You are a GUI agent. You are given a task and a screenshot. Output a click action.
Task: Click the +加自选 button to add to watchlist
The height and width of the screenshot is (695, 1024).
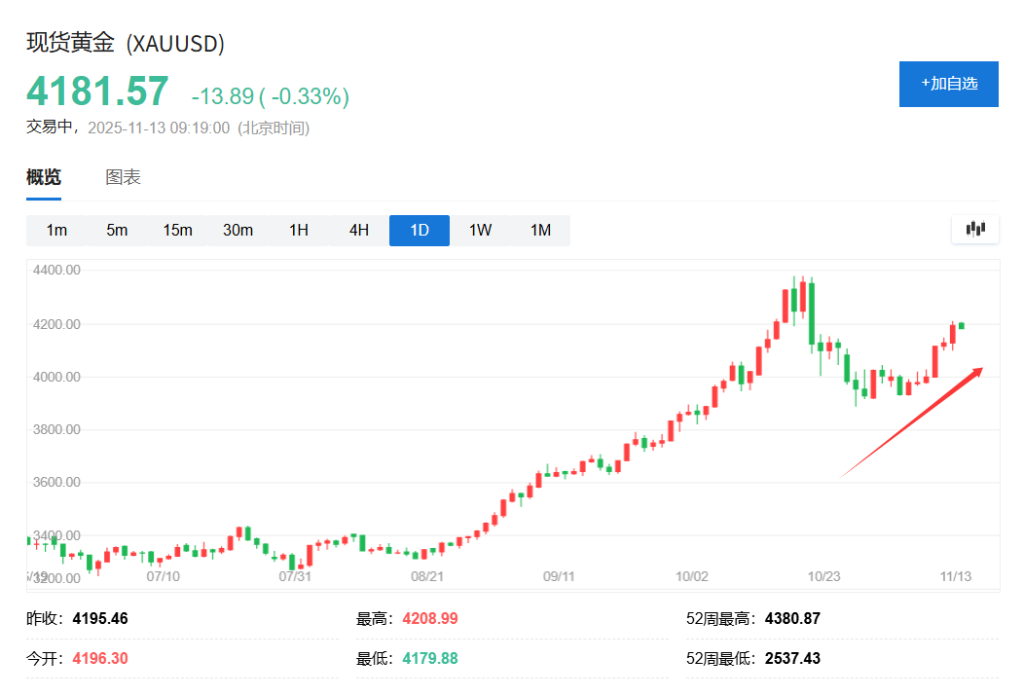coord(948,84)
